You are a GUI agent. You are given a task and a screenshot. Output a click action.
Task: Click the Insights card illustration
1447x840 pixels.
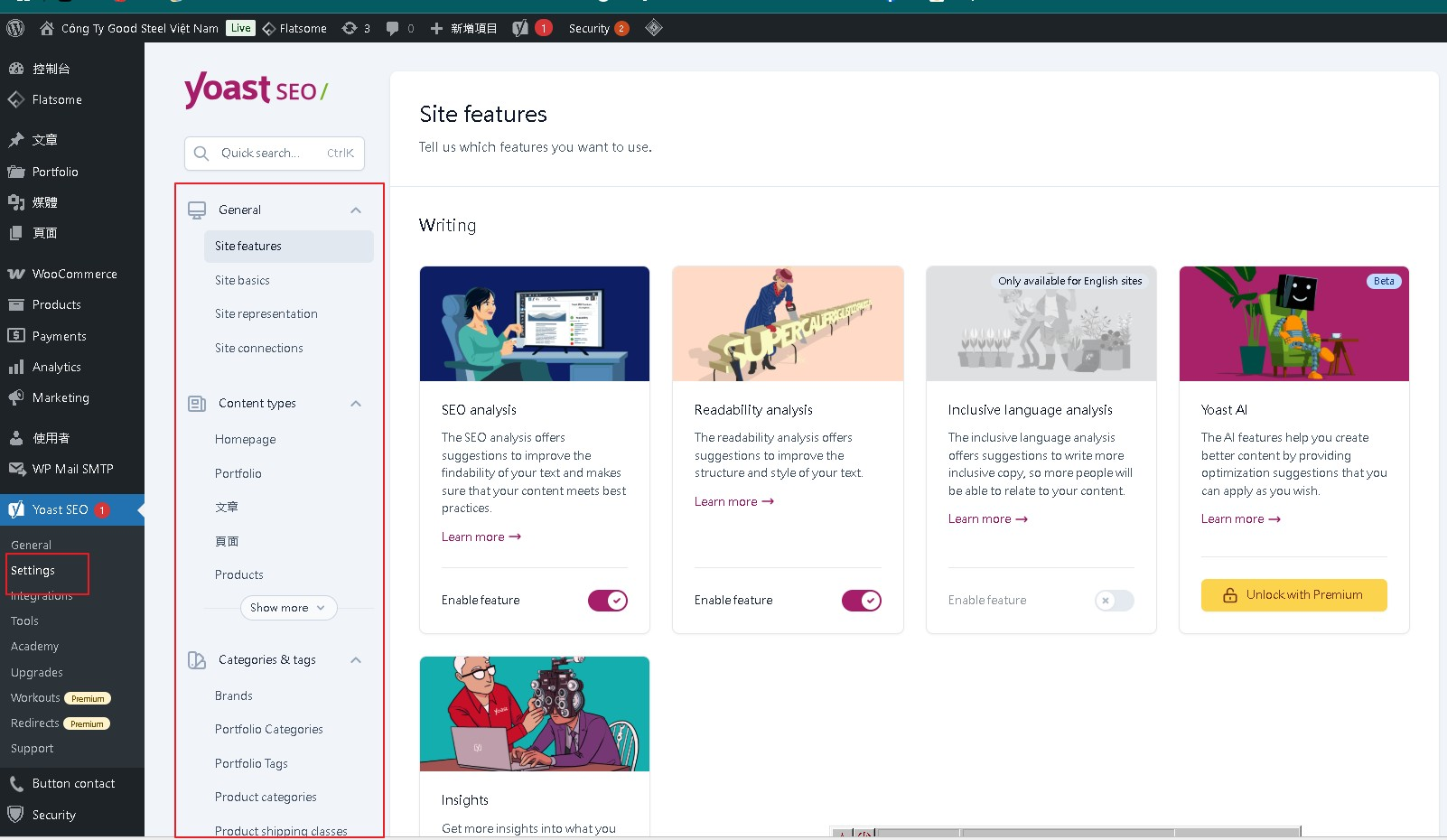point(534,714)
